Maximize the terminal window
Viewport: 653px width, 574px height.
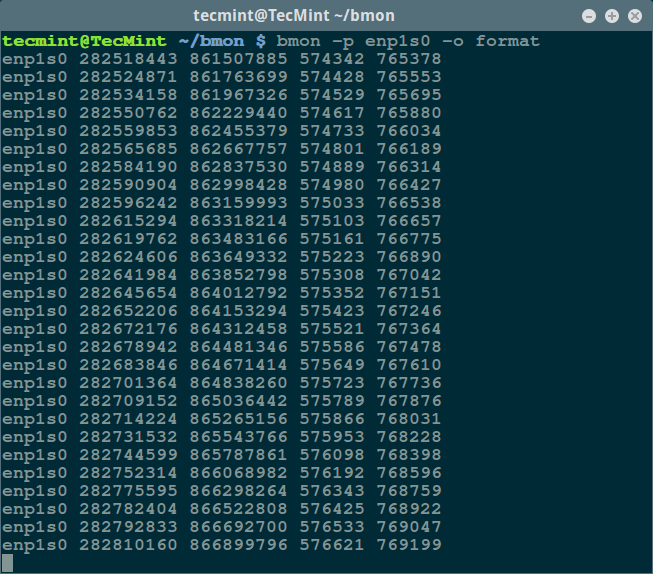[x=612, y=16]
